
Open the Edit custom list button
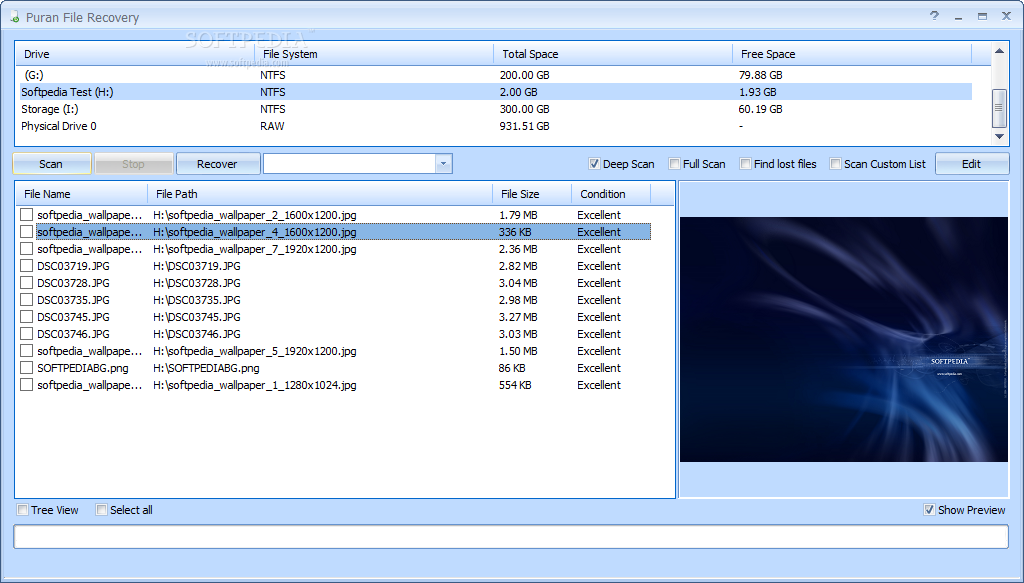tap(972, 164)
